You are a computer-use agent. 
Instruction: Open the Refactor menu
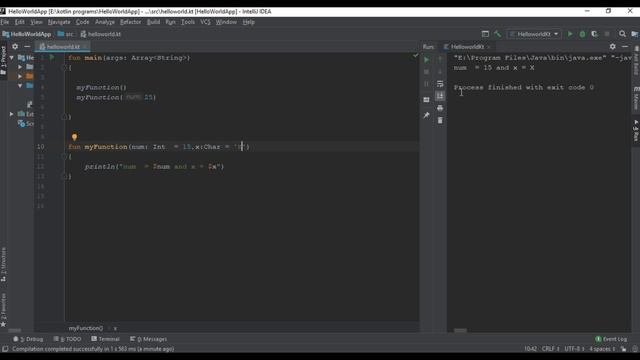coord(131,22)
